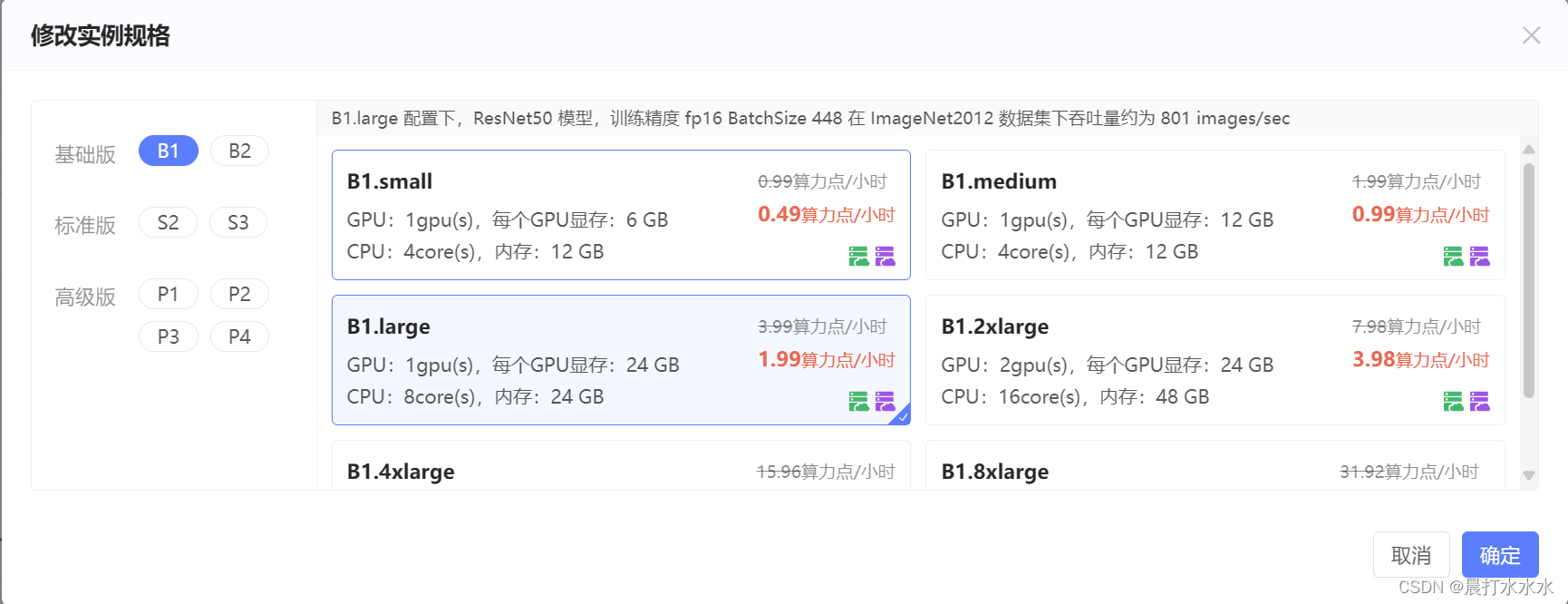
Task: Click the green server icon on B1.medium card
Action: (x=1452, y=257)
